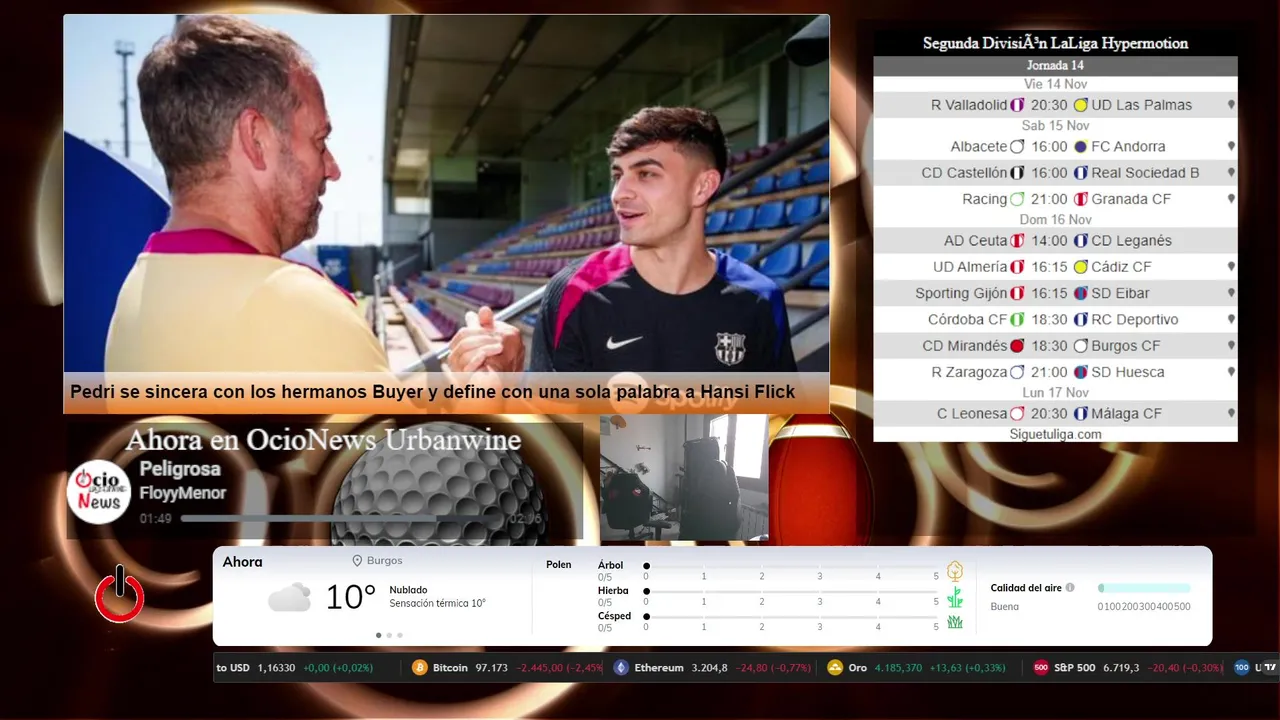Click the S&P 500 red badge icon
This screenshot has width=1280, height=720.
coord(1041,667)
